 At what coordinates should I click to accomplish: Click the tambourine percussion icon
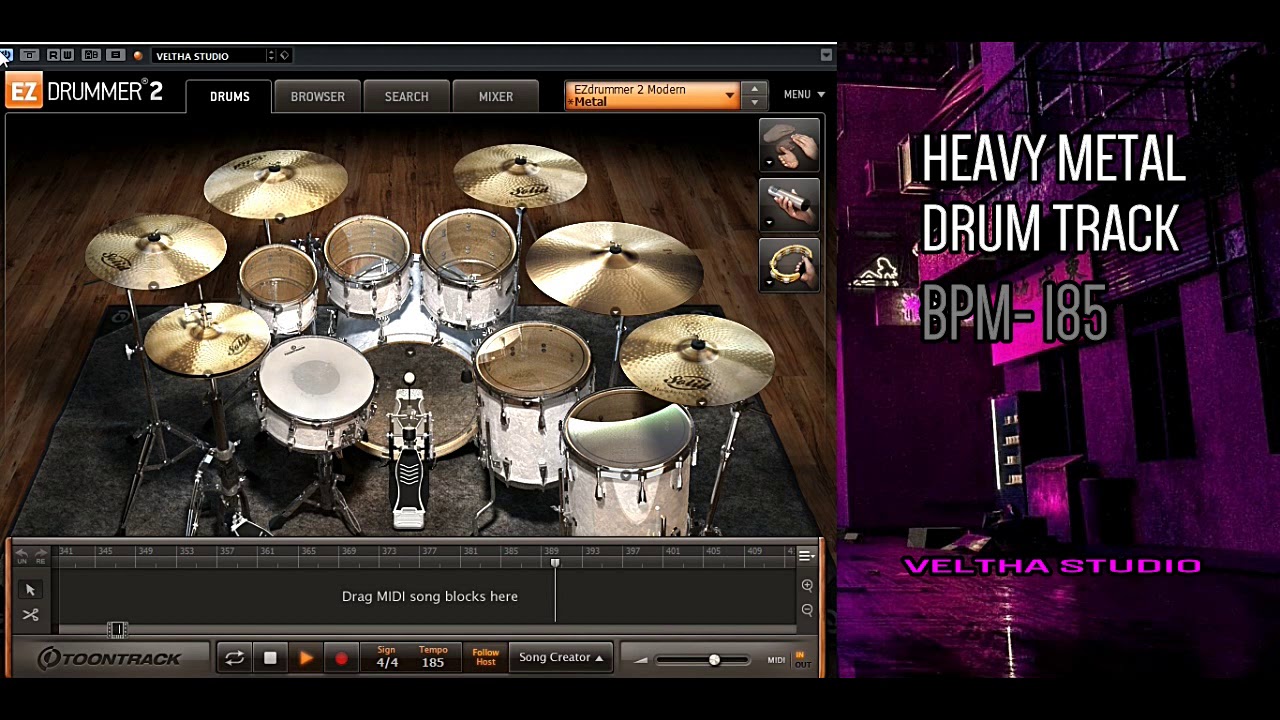[x=790, y=265]
